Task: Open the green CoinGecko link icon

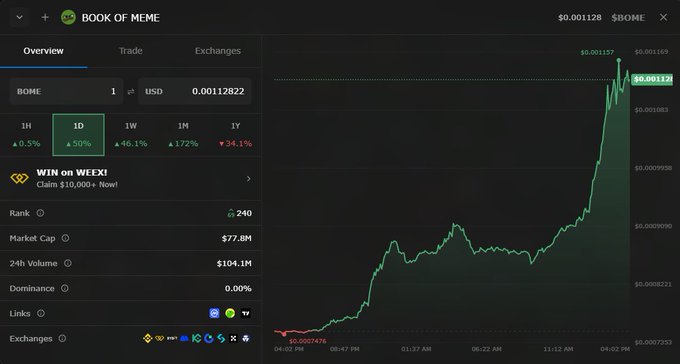Action: point(230,313)
